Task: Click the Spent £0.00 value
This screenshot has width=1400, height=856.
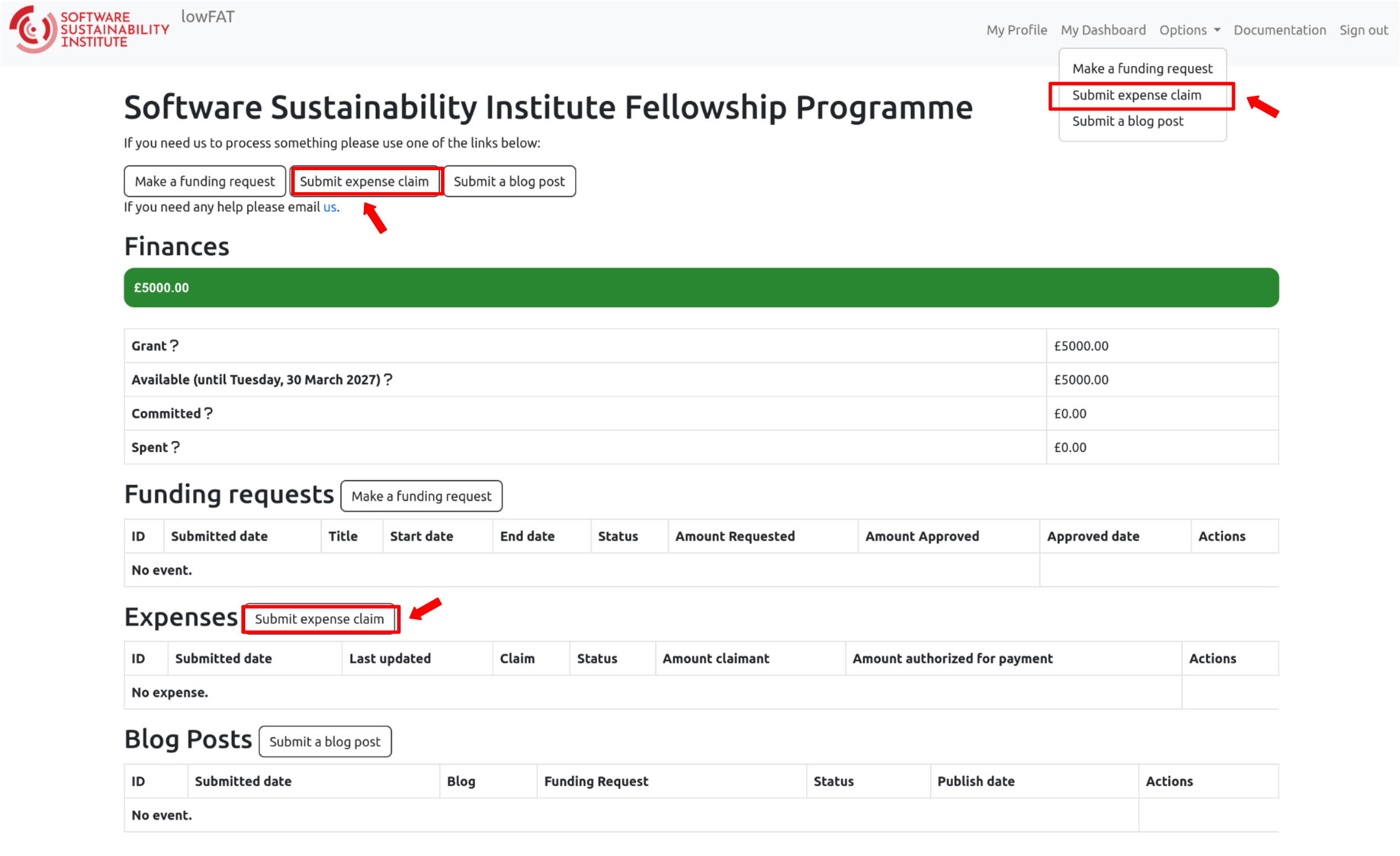Action: tap(1070, 447)
